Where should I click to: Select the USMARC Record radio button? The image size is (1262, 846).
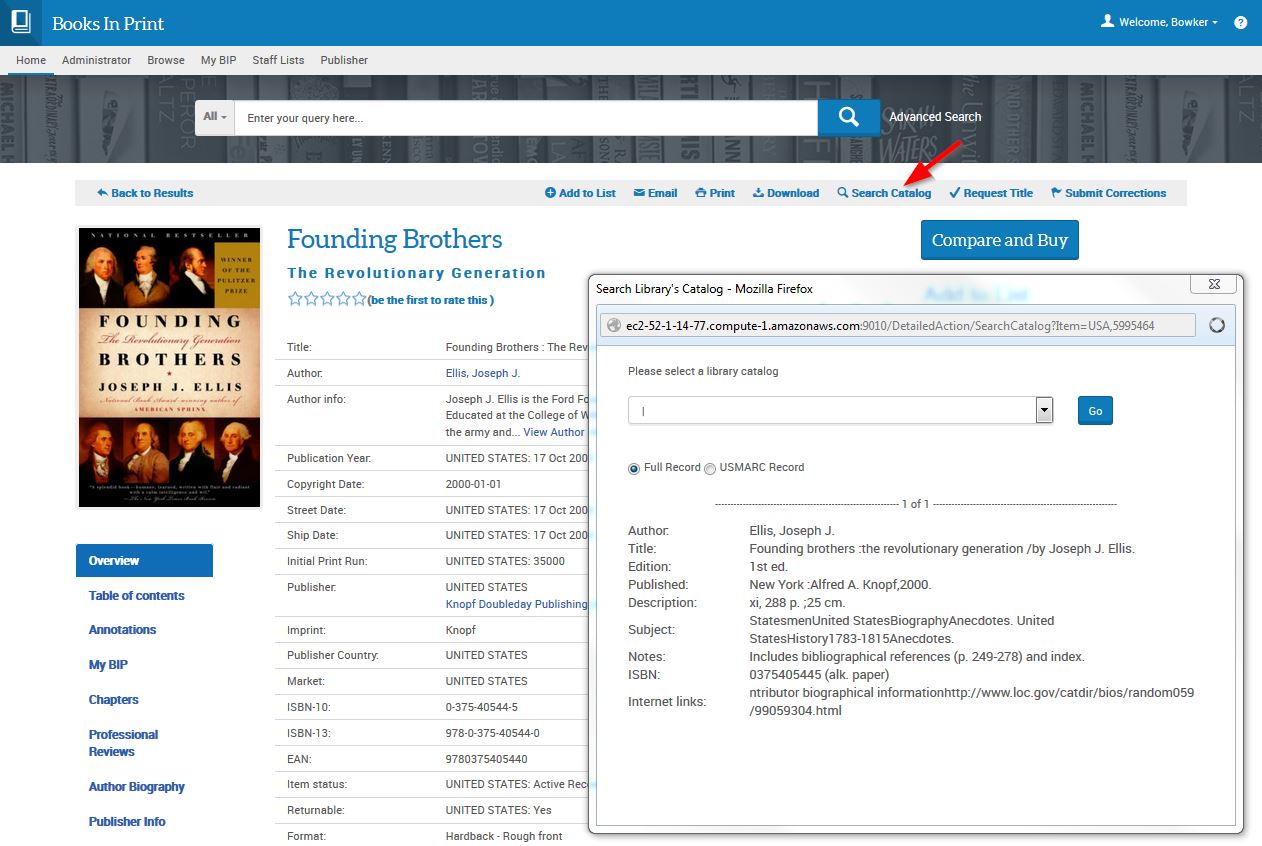tap(710, 469)
